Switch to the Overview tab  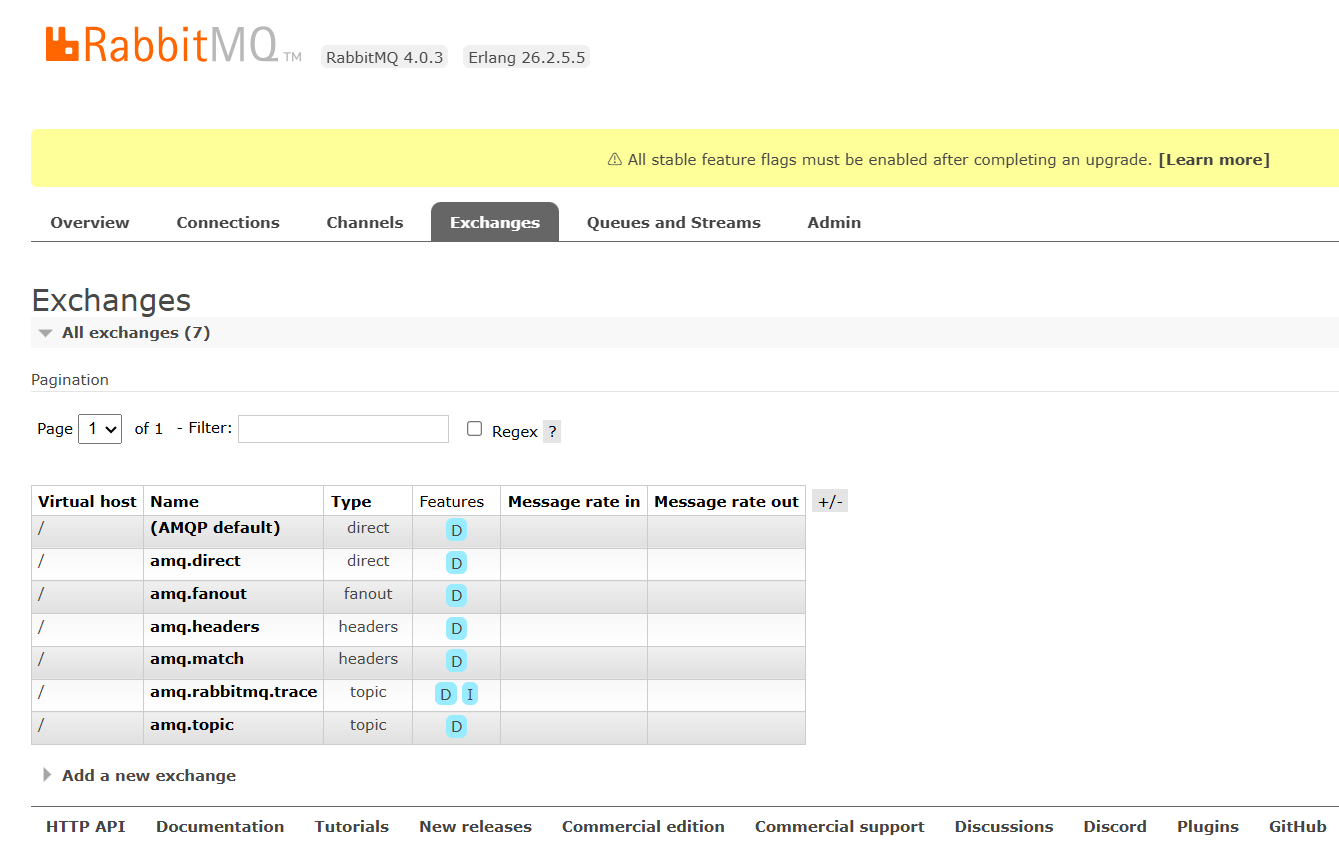90,223
